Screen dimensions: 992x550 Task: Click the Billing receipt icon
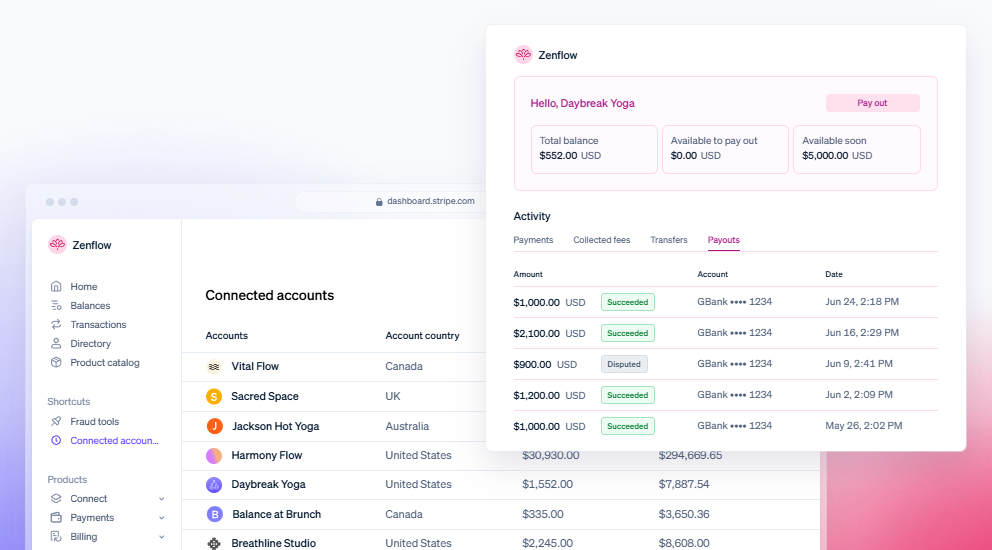pos(56,536)
